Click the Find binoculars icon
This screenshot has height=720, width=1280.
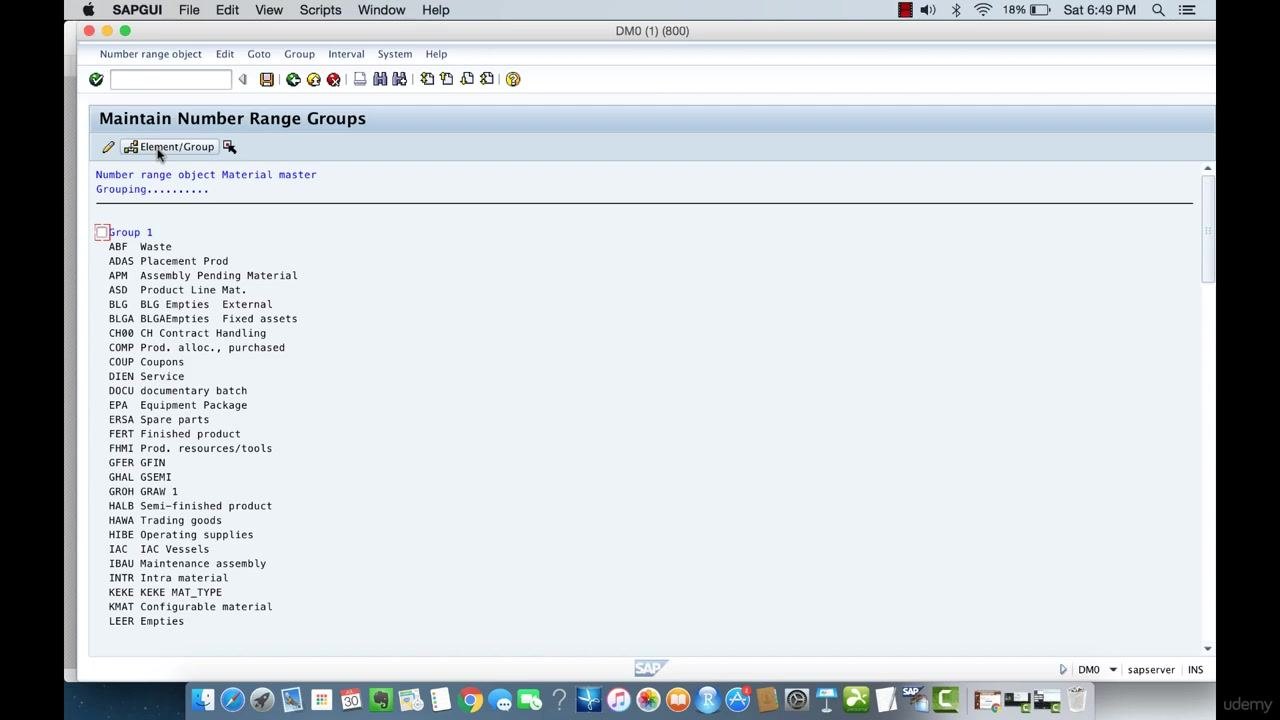380,79
